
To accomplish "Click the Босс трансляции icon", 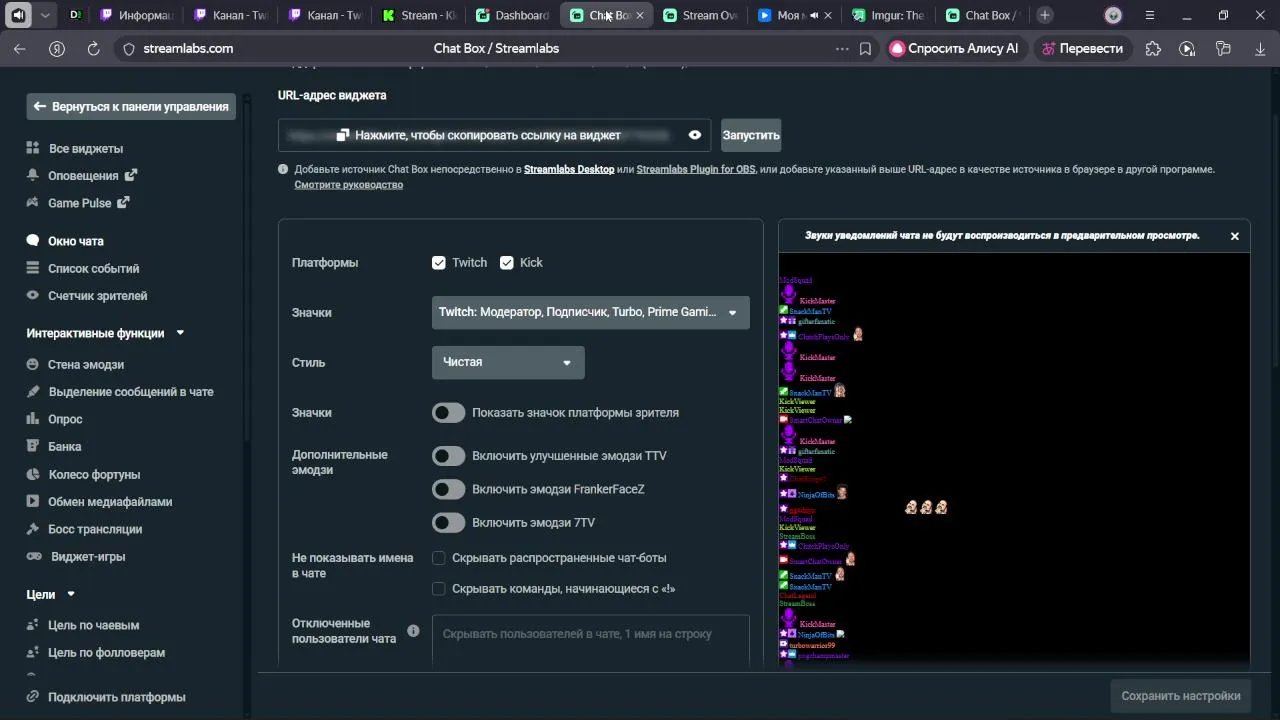I will 33,529.
